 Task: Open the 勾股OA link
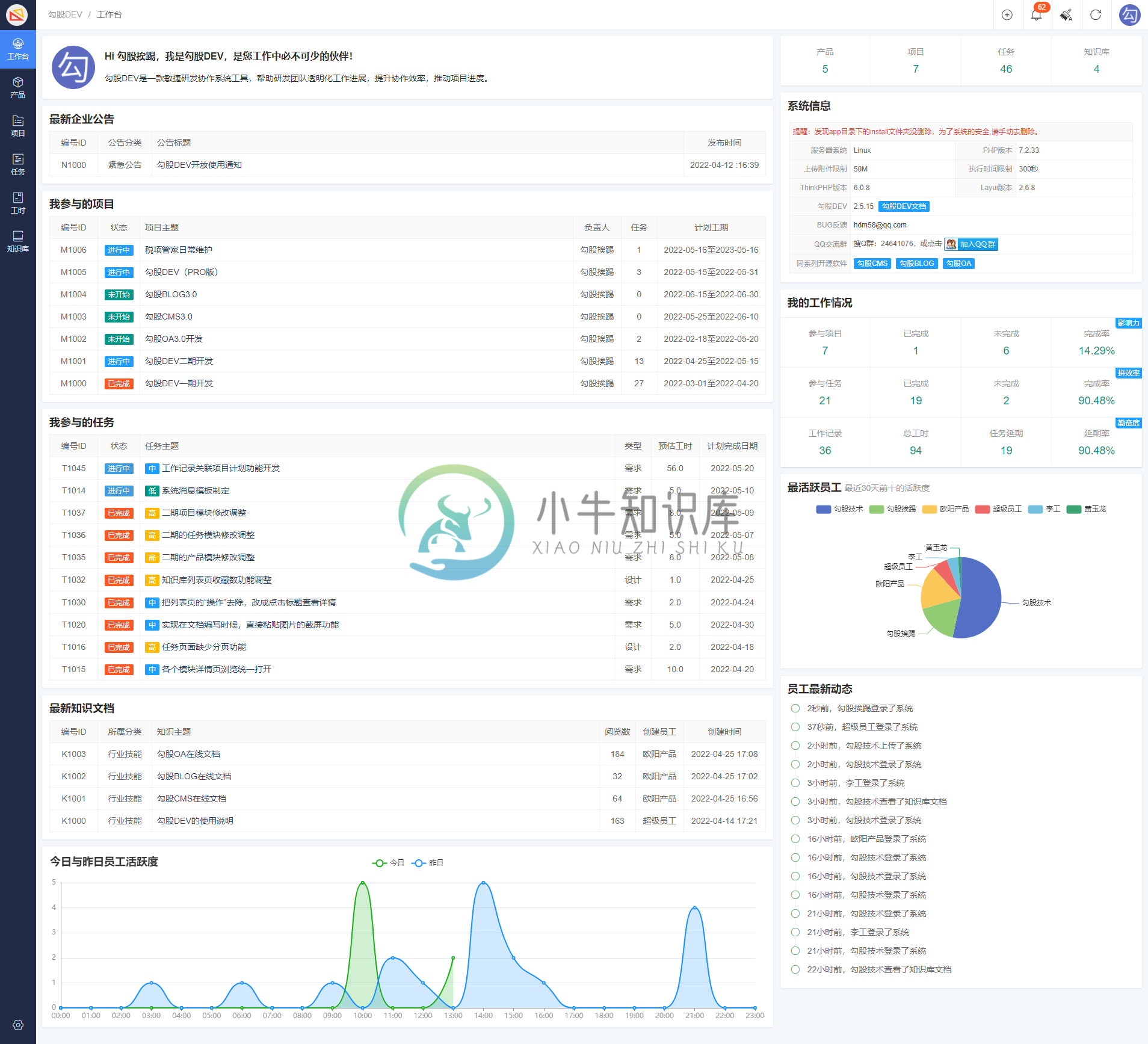pos(958,264)
